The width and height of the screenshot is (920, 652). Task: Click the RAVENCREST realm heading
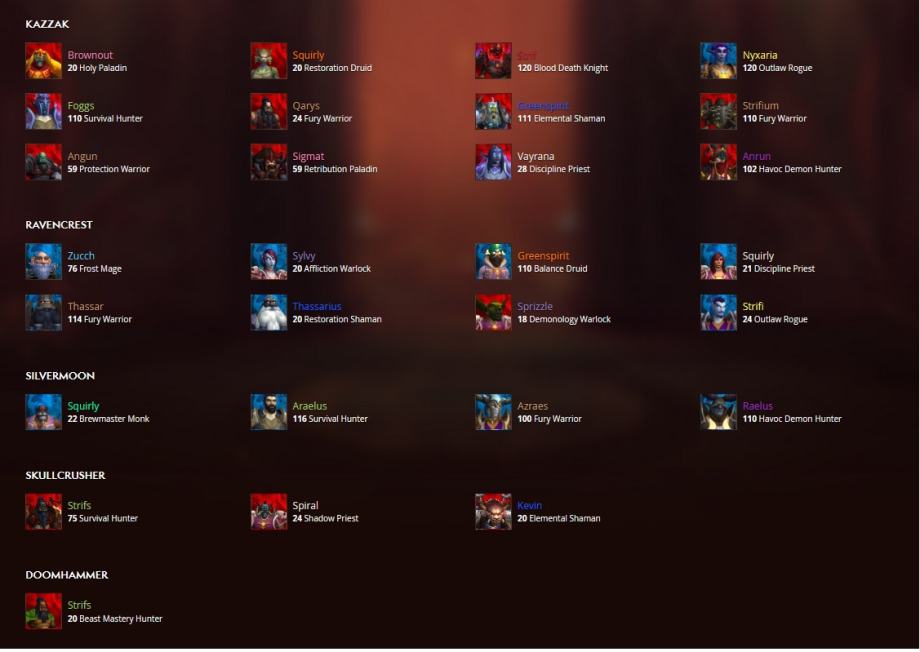tap(59, 225)
